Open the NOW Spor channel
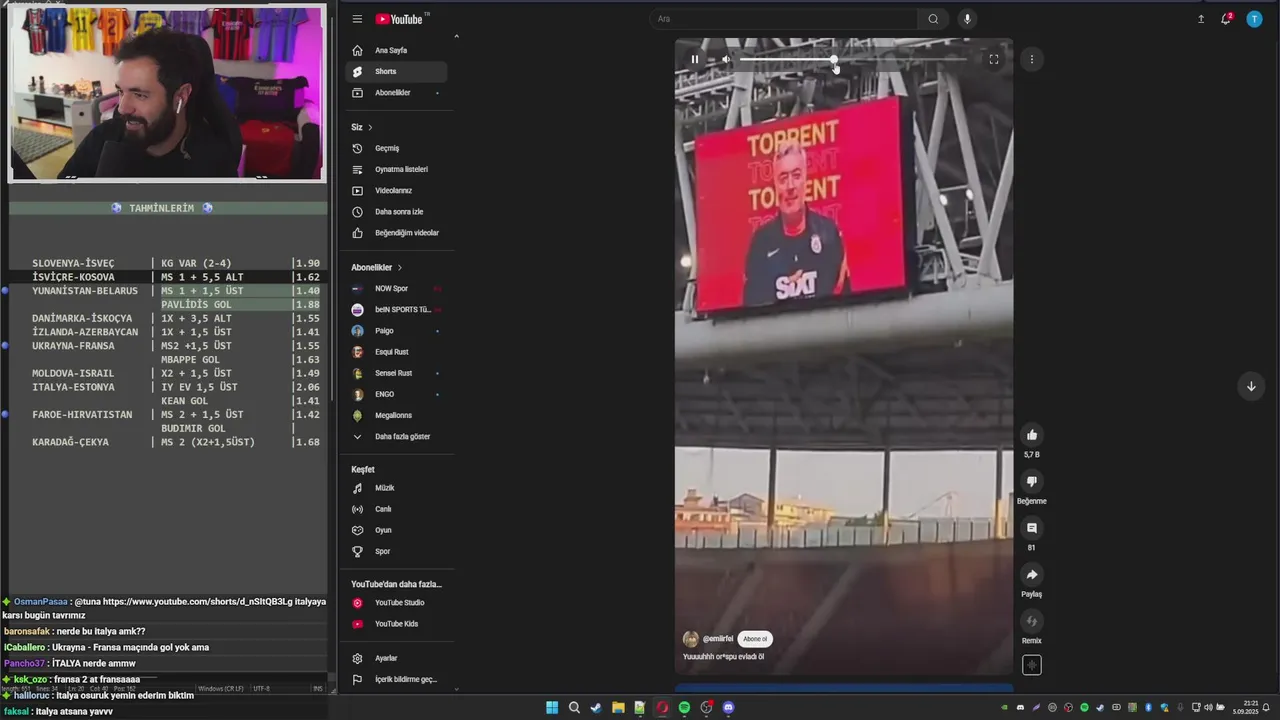Image resolution: width=1280 pixels, height=720 pixels. (x=396, y=288)
